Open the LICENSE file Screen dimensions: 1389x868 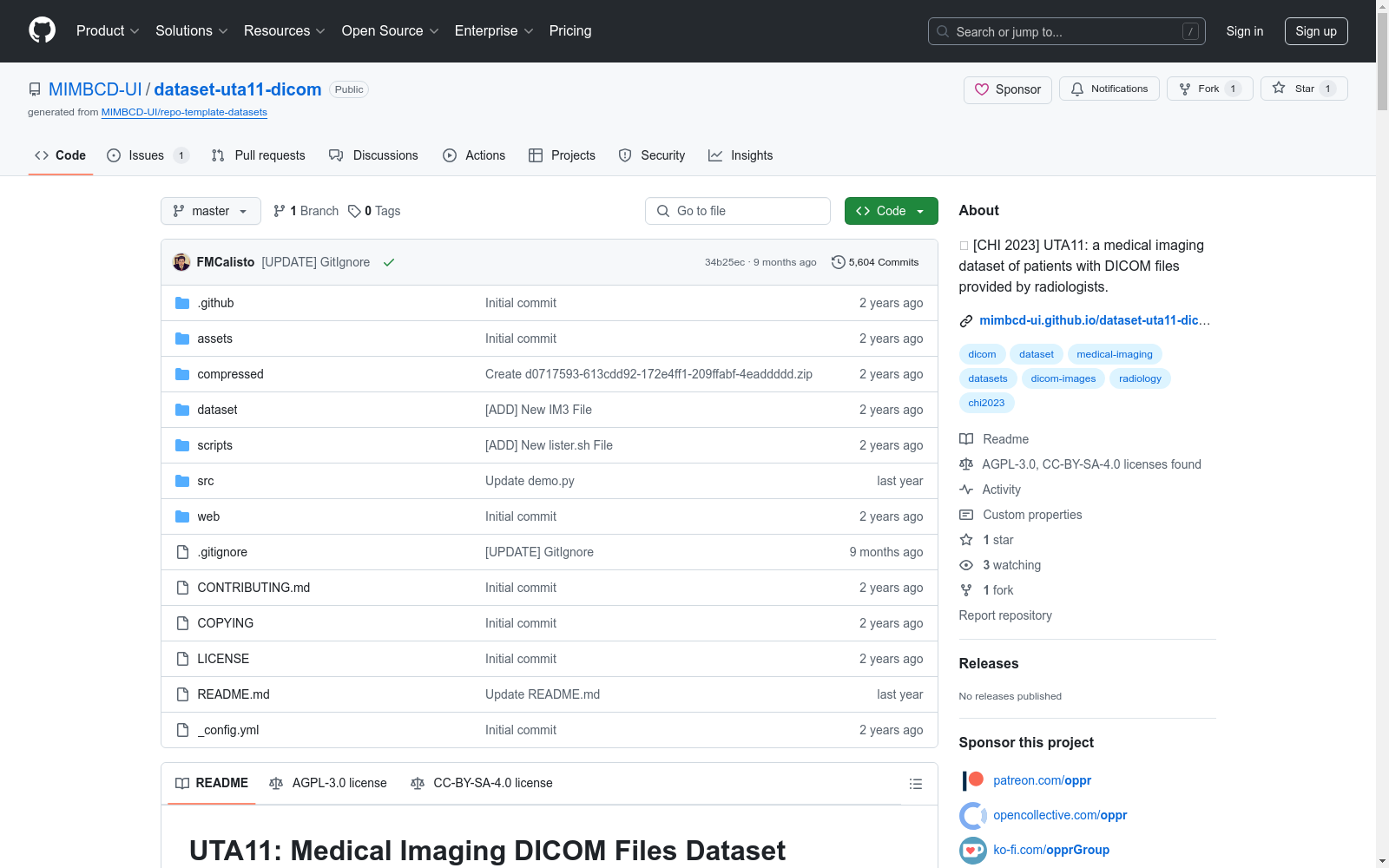coord(223,659)
